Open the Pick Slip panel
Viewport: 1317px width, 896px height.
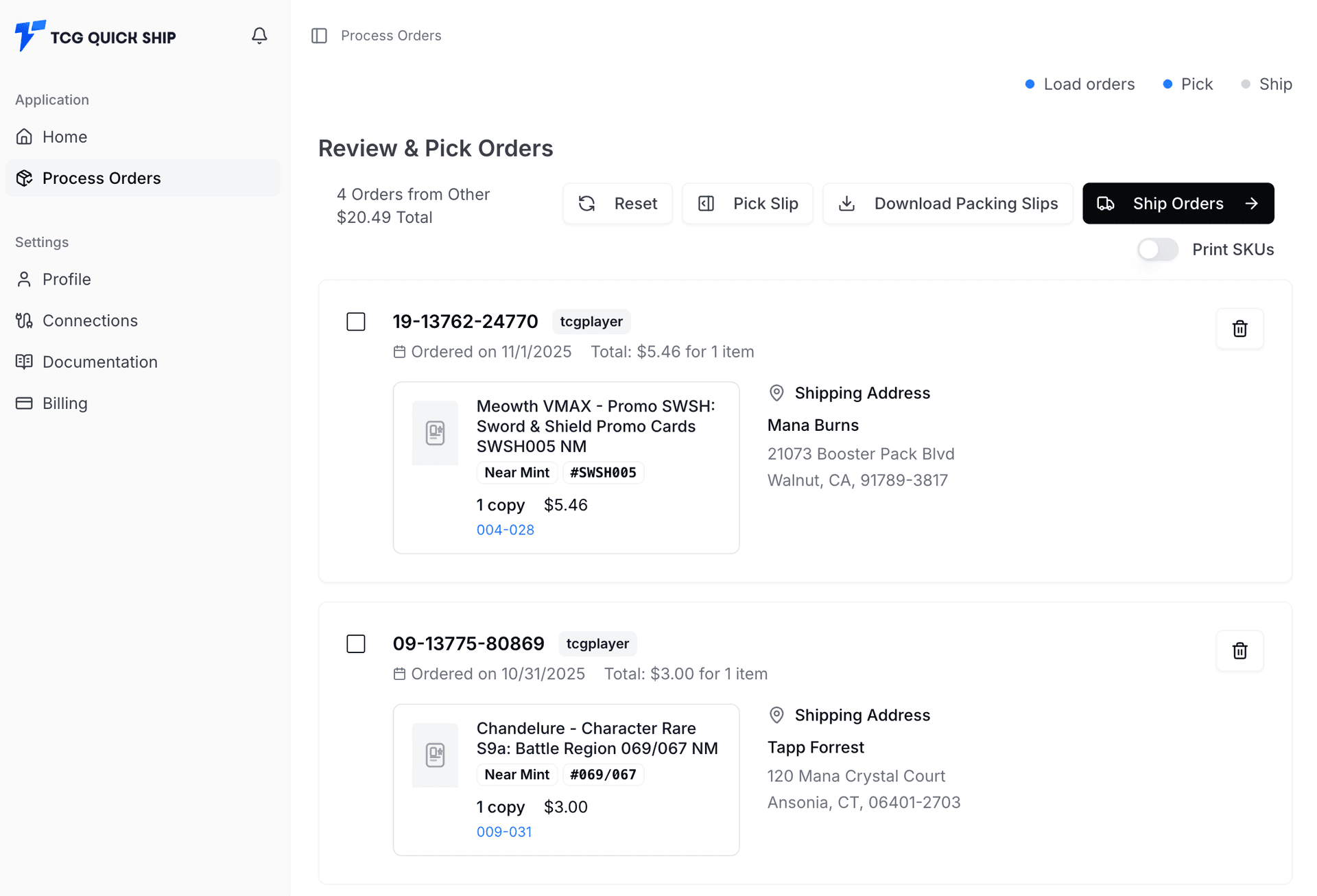coord(748,204)
